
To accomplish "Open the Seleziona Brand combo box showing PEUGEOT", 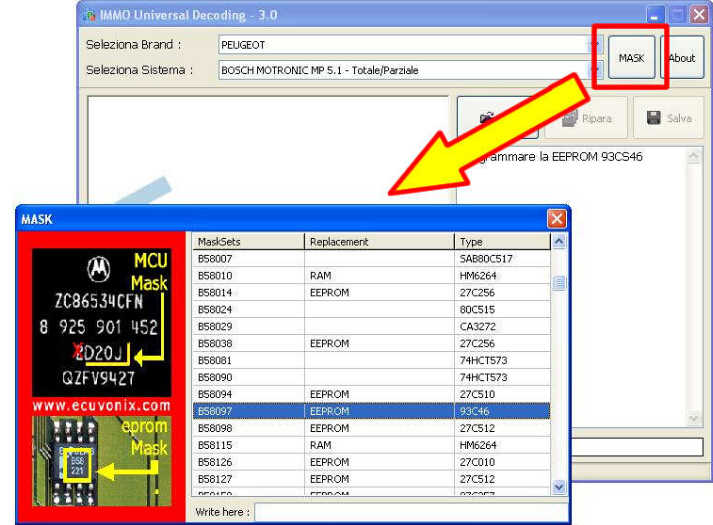I will [411, 45].
